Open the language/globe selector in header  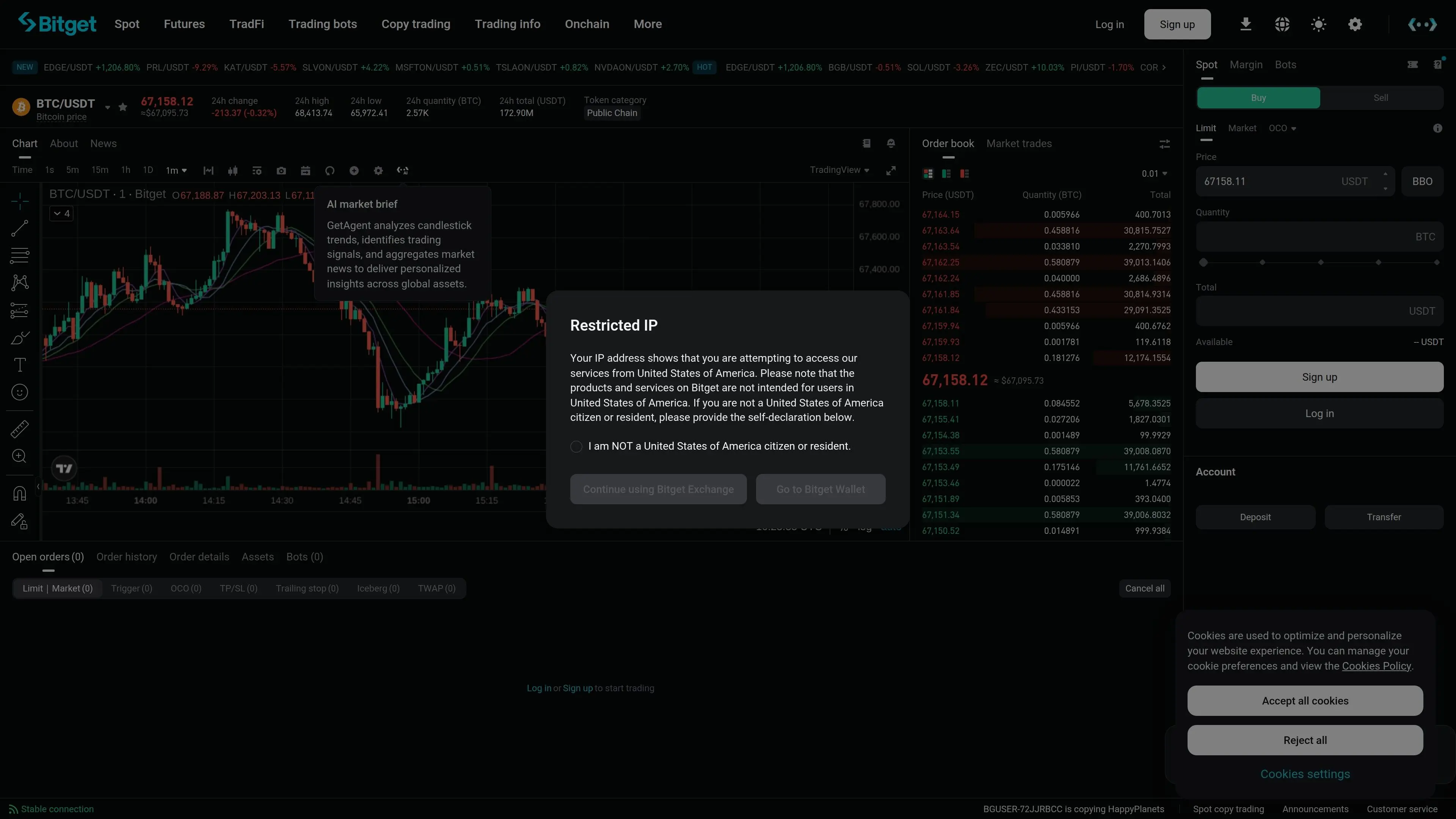tap(1282, 24)
